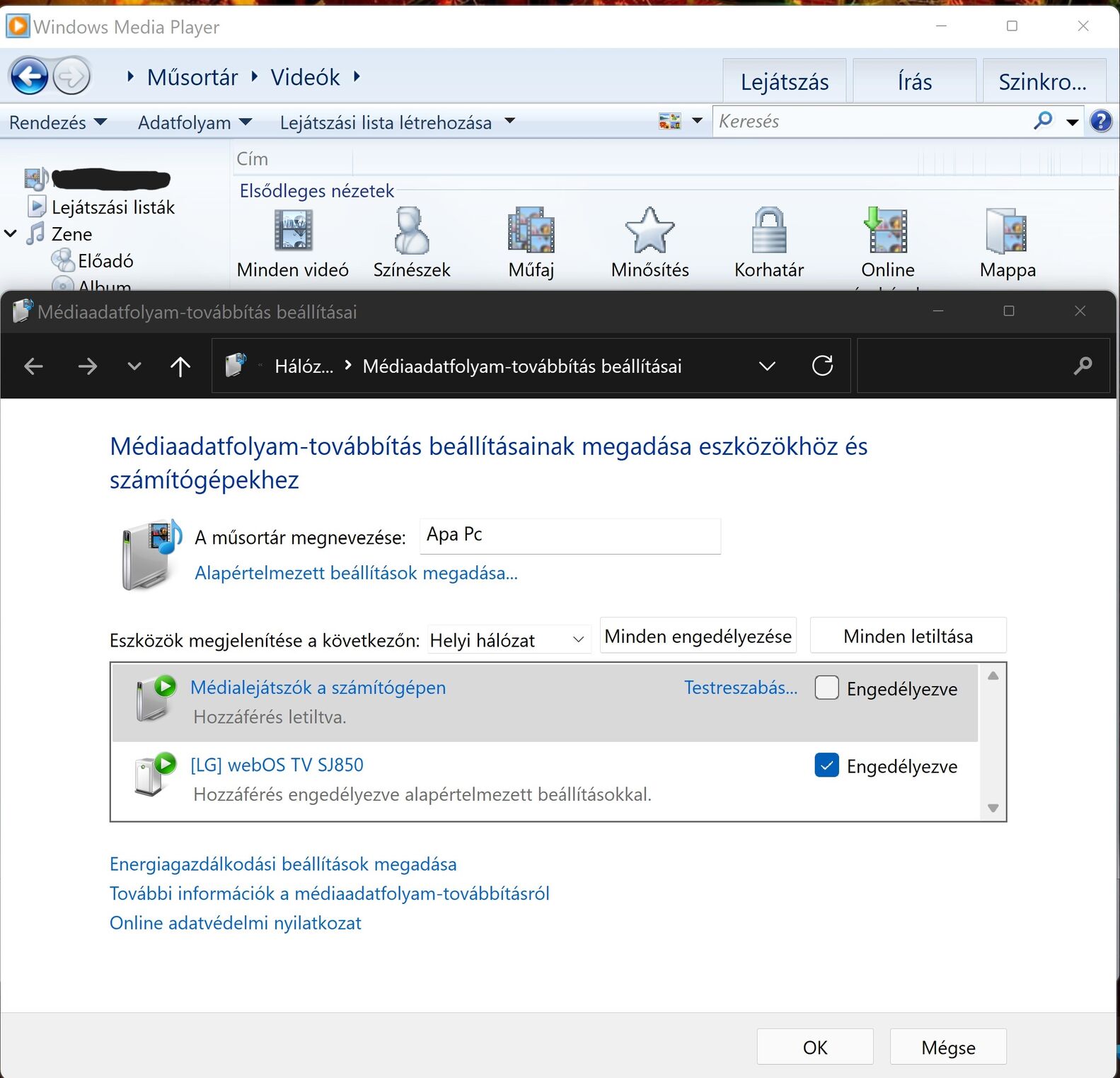This screenshot has width=1120, height=1078.
Task: Open Lejátszási lista létrehozása dropdown
Action: point(397,122)
